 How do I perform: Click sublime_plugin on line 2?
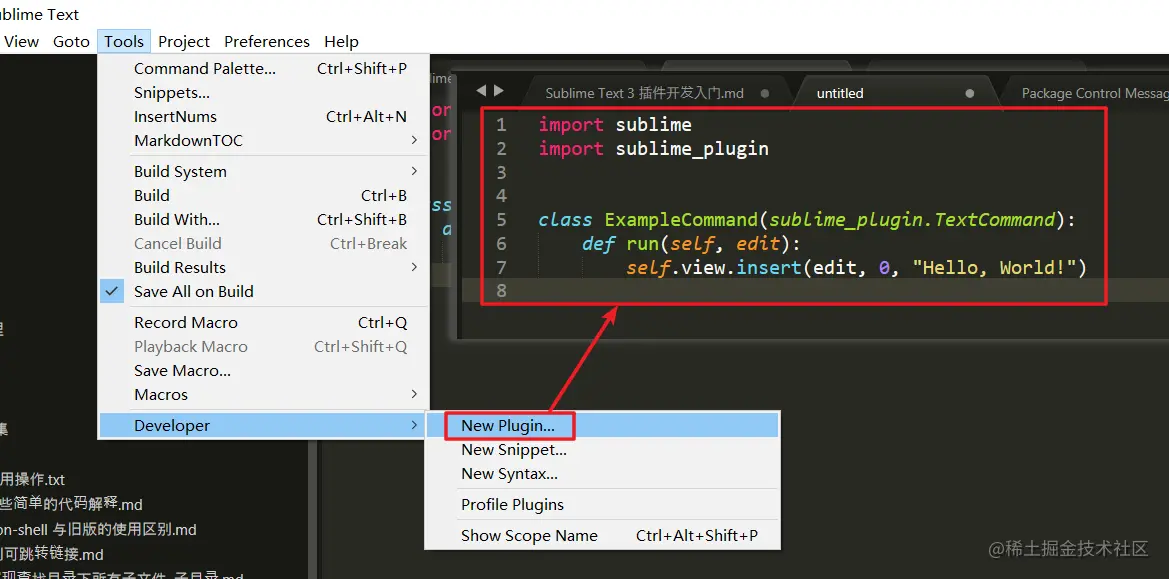pyautogui.click(x=692, y=149)
